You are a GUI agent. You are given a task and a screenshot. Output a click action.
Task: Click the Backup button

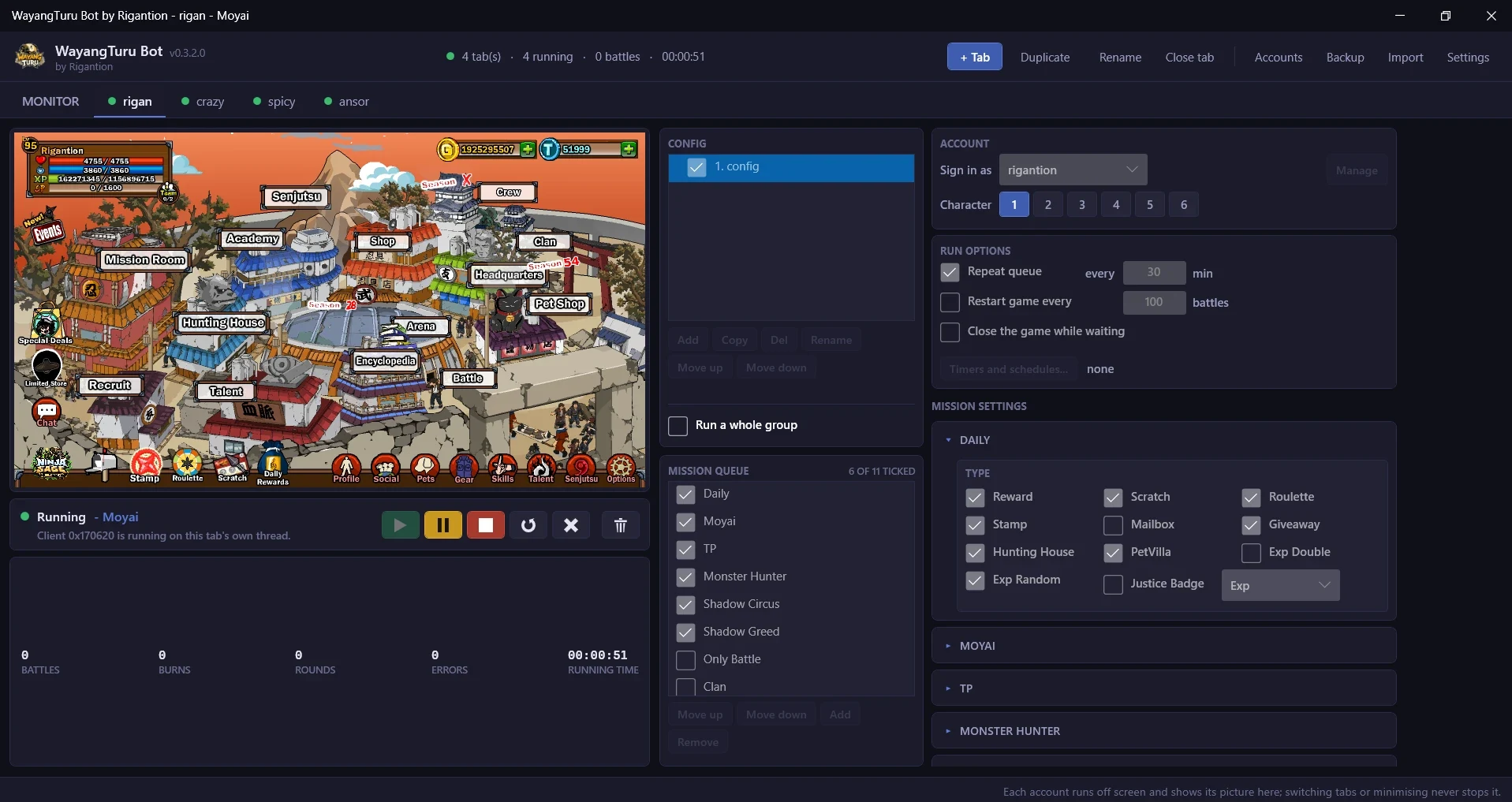coord(1345,58)
